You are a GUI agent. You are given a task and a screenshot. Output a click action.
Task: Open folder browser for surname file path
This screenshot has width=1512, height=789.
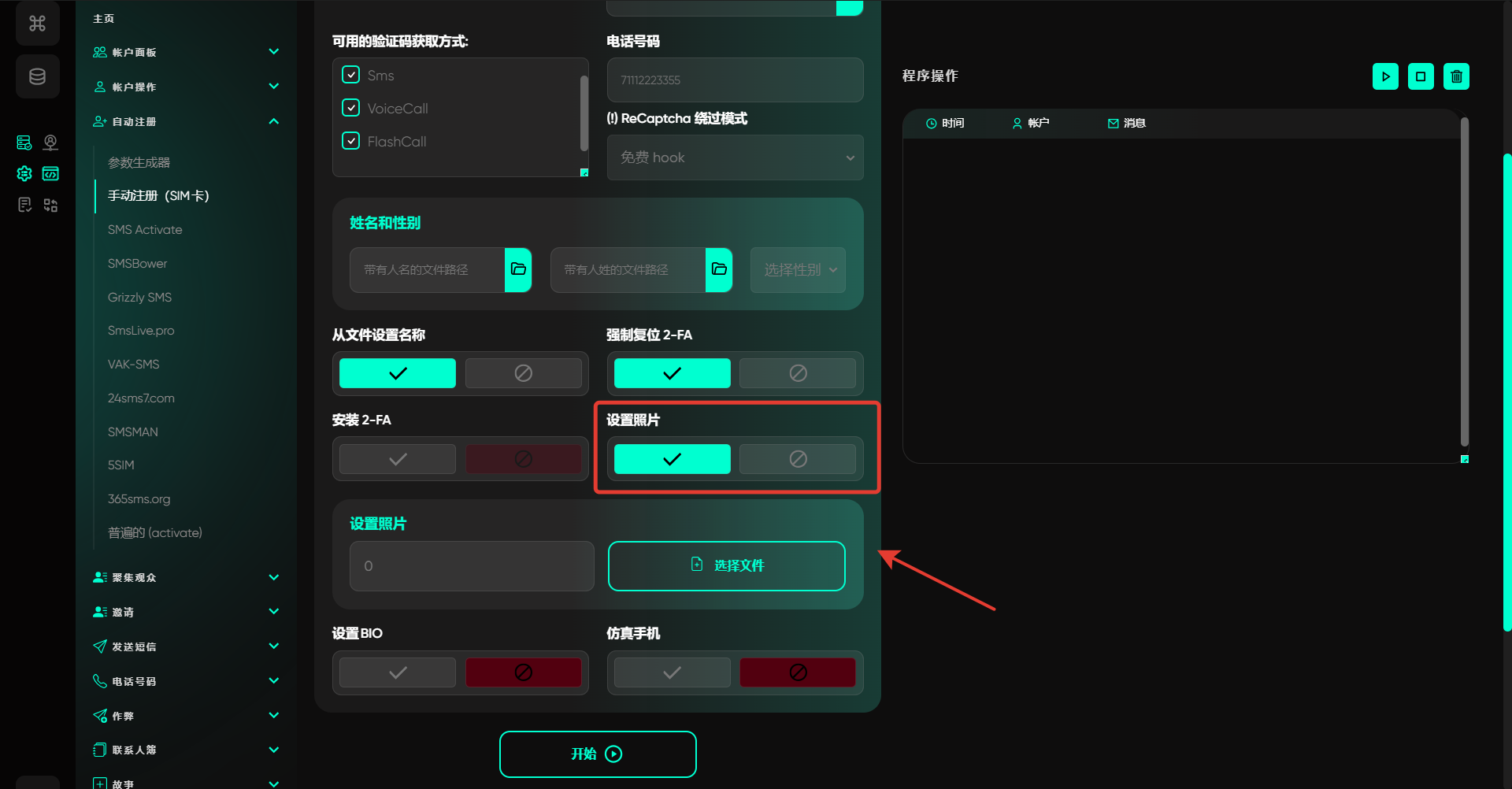(719, 269)
